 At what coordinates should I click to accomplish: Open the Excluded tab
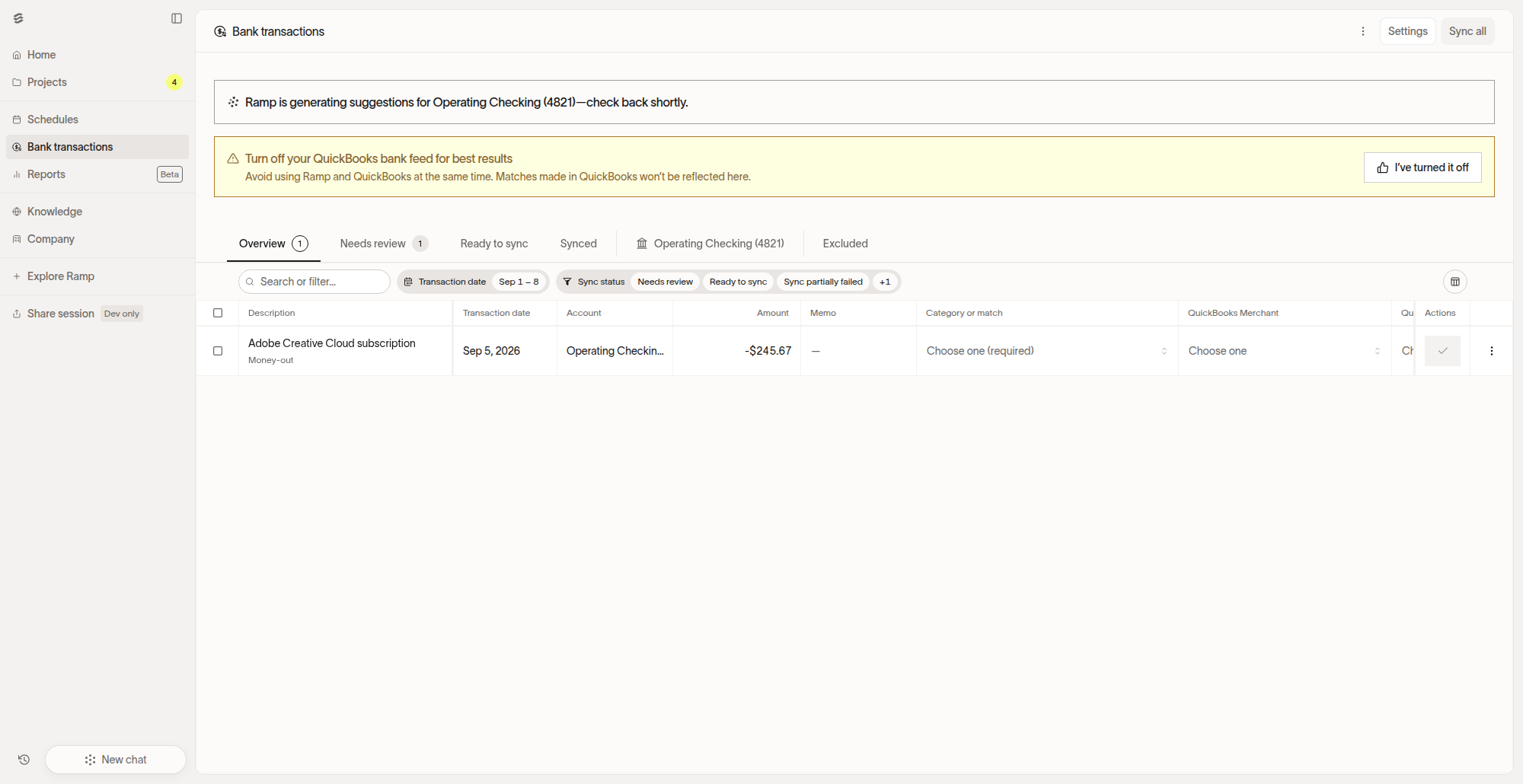coord(845,244)
